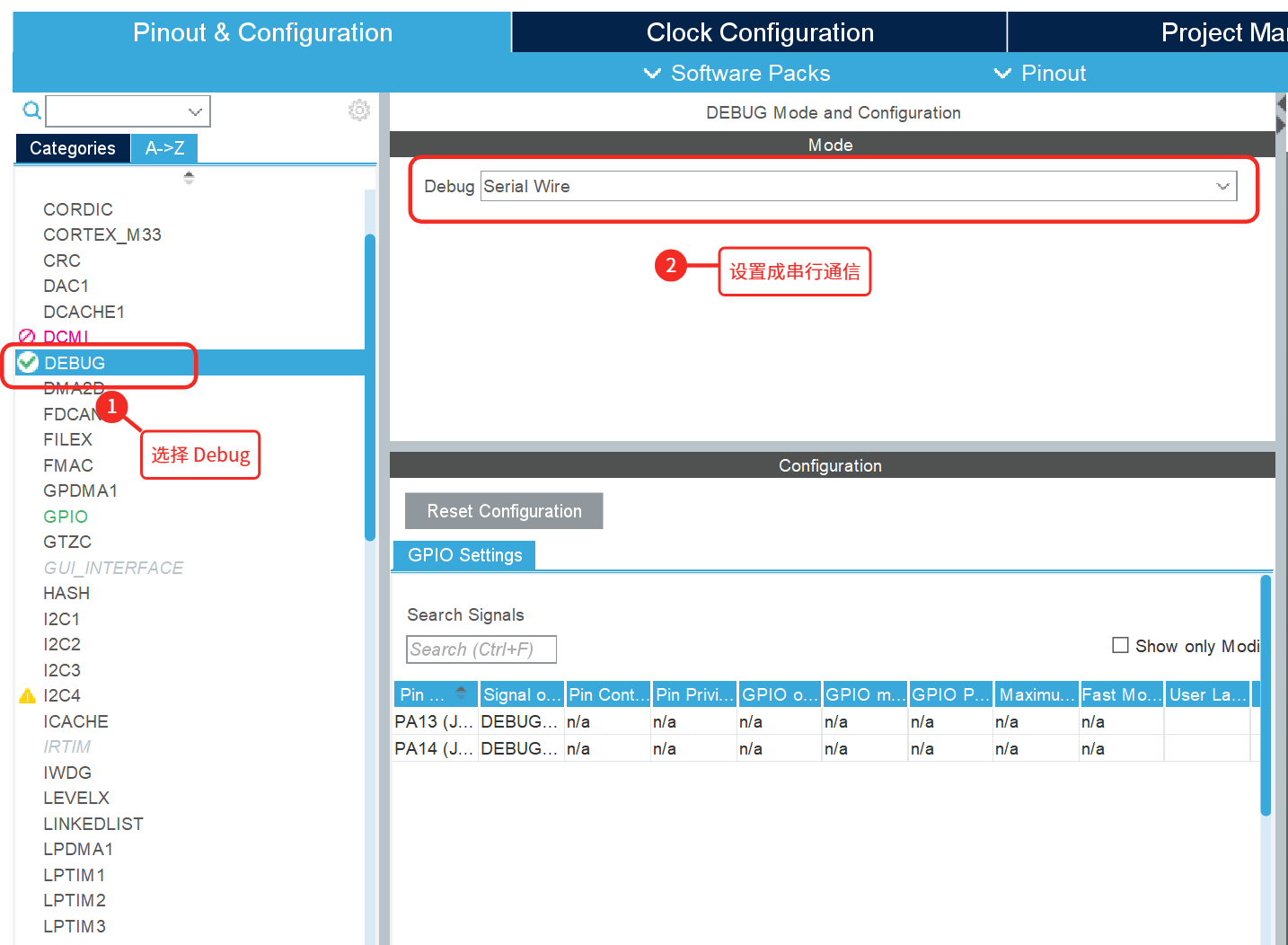1288x945 pixels.
Task: Select LPTIM3 in the list
Action: (75, 926)
